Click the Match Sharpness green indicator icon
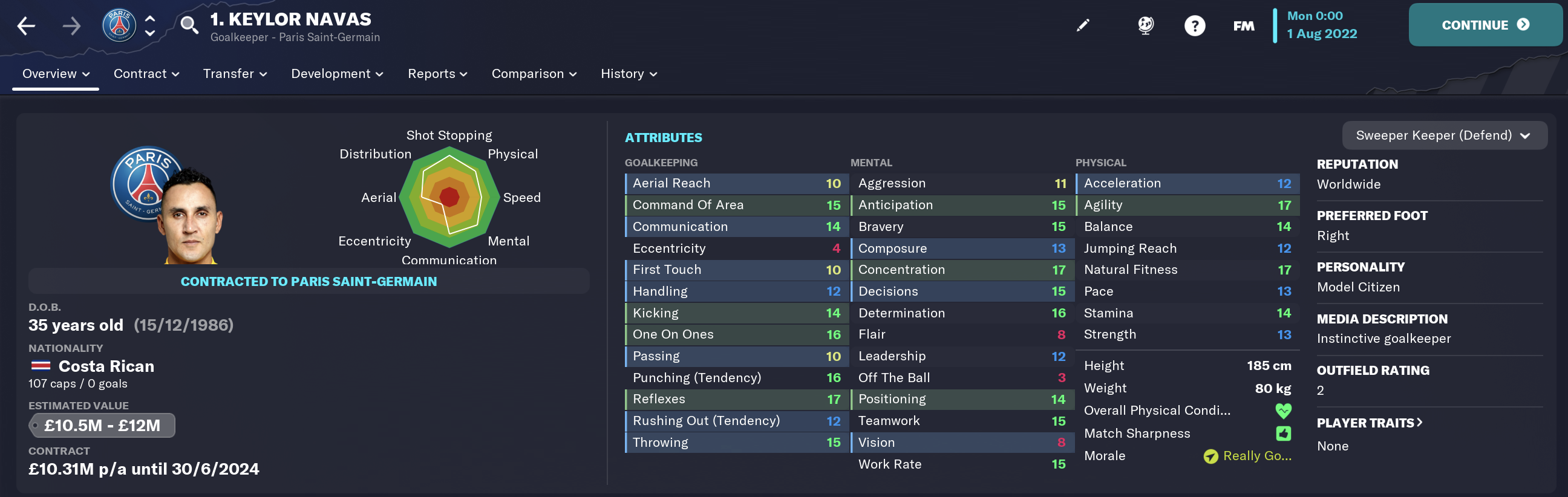Image resolution: width=1568 pixels, height=497 pixels. 1283,433
